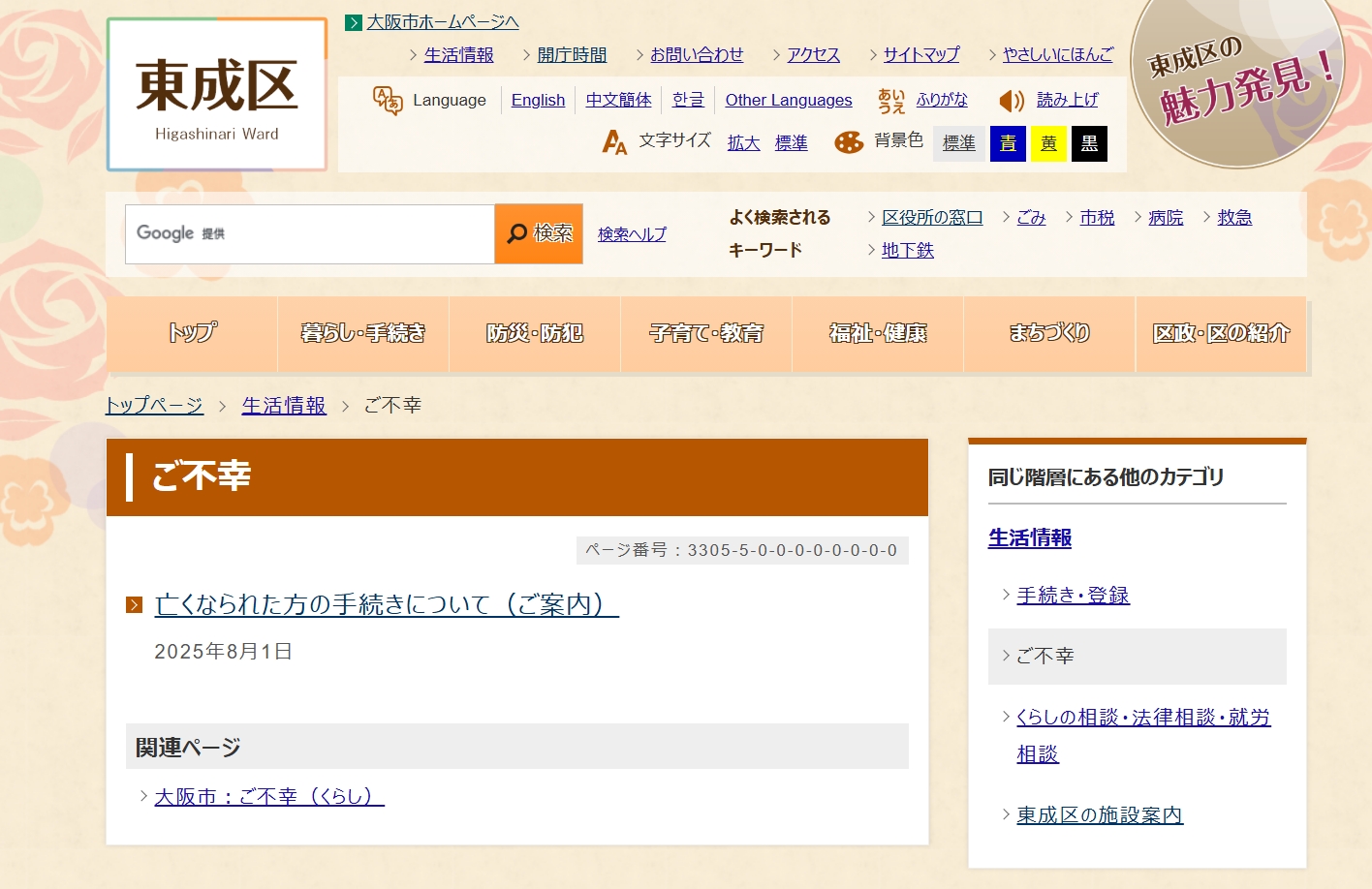Viewport: 1372px width, 889px height.
Task: Click the furigana あいうえ icon
Action: click(x=891, y=101)
